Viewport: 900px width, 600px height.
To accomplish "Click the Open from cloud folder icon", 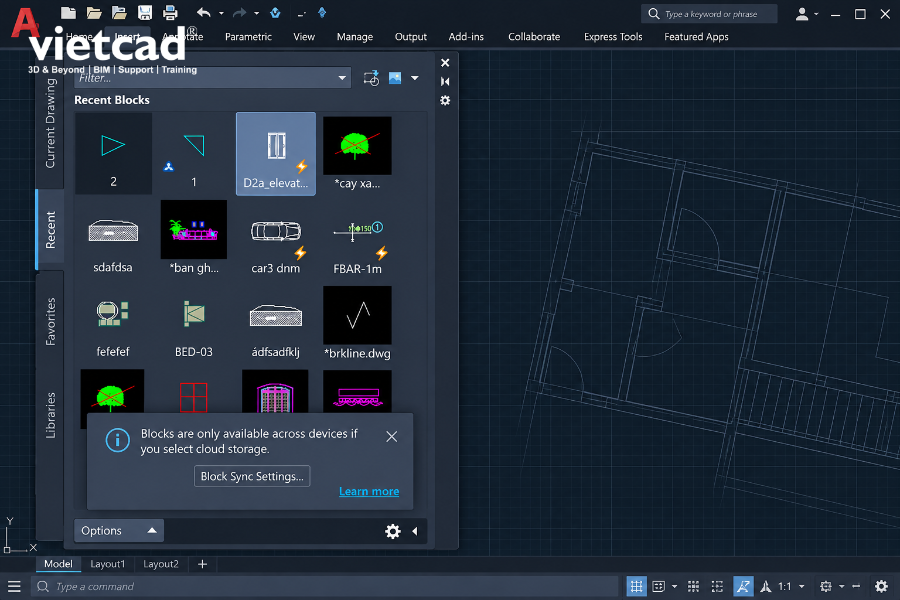I will (119, 13).
